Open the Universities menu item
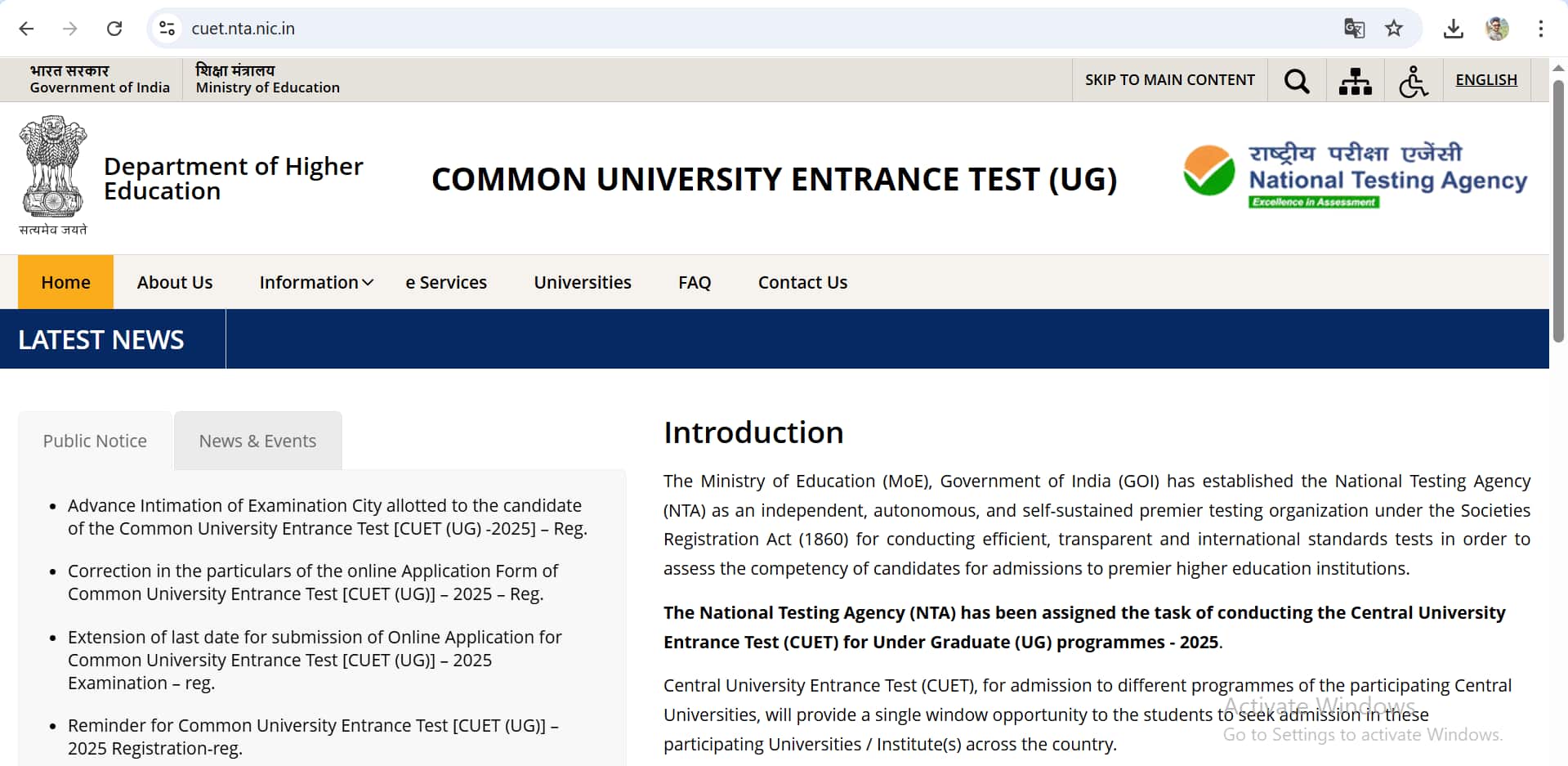The height and width of the screenshot is (766, 1568). coord(583,282)
